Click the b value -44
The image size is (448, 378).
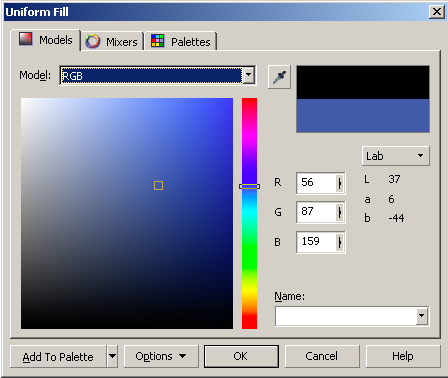click(396, 218)
